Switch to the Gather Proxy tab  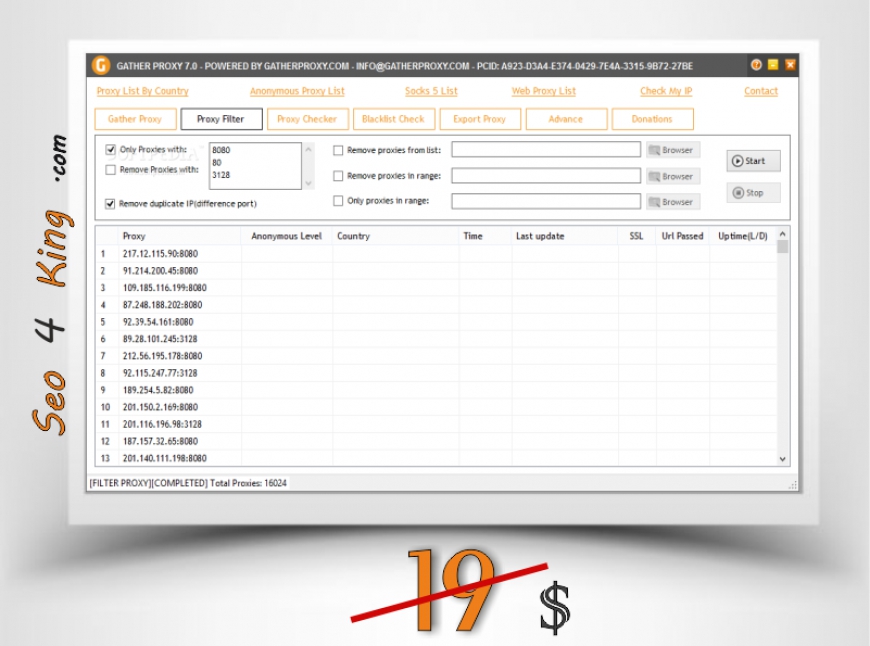pos(135,119)
